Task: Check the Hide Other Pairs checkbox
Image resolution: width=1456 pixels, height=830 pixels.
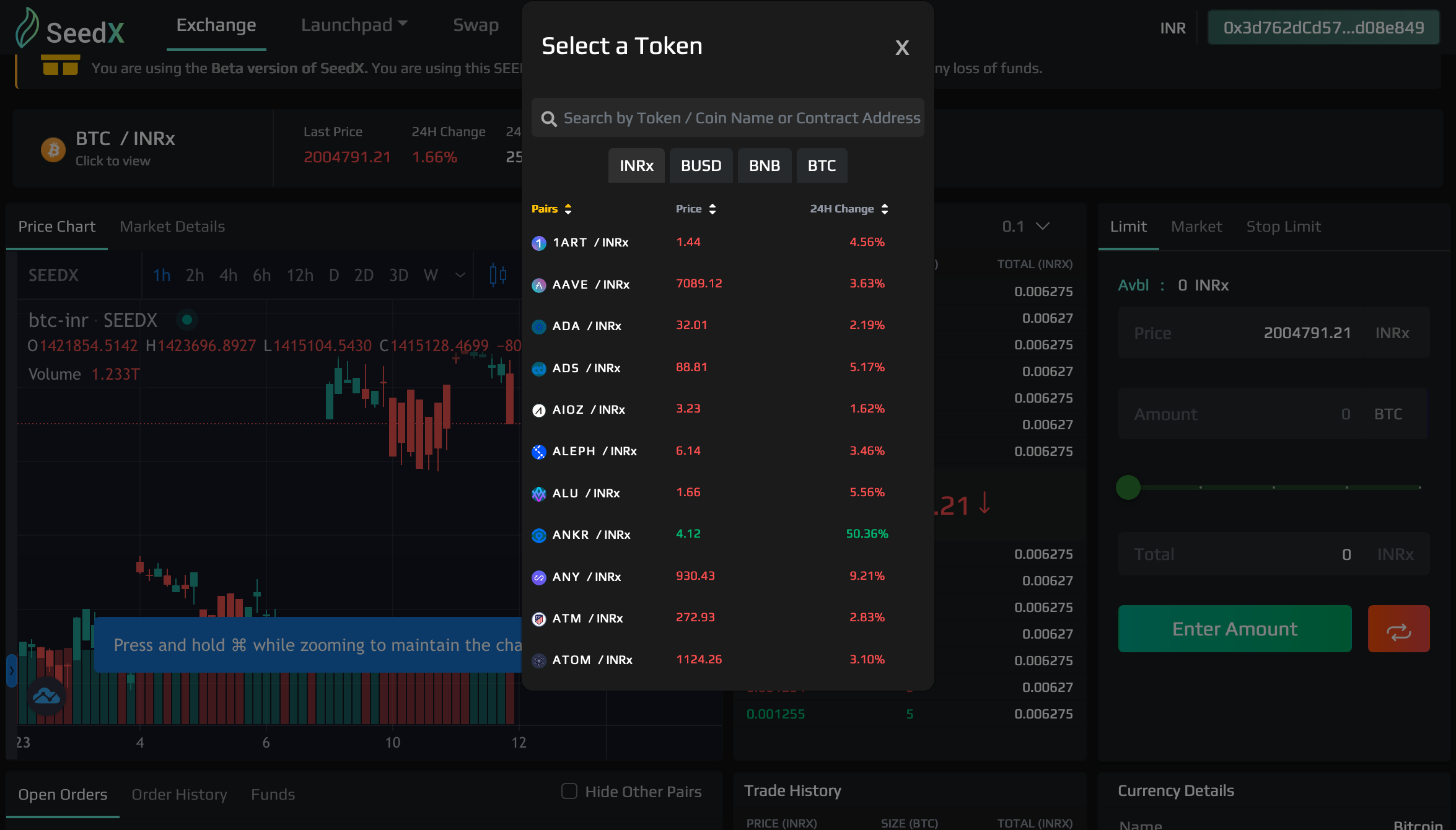Action: coord(569,792)
